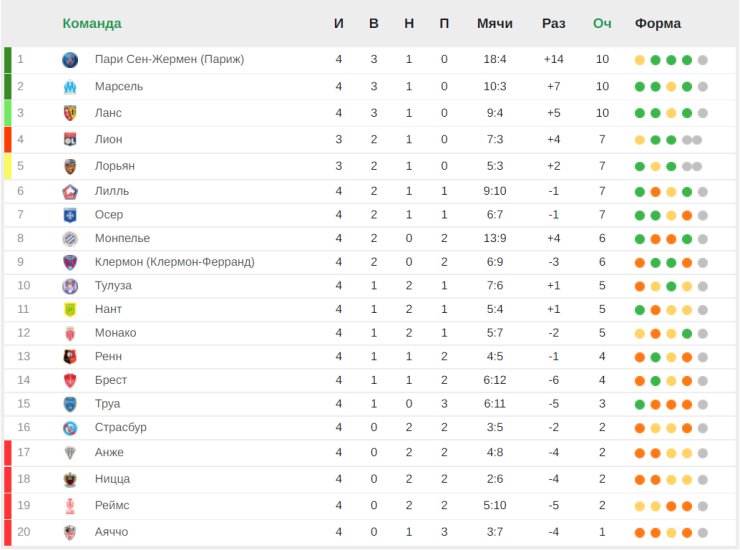Sort table by Оч points header

tap(602, 23)
